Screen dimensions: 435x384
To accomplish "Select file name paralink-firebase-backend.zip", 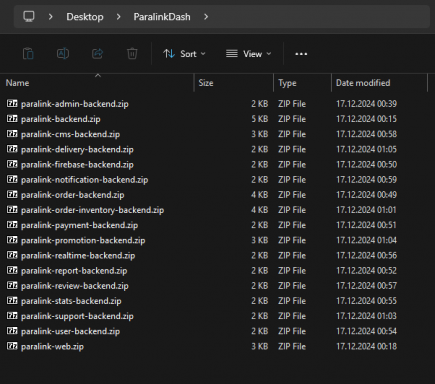I will click(x=77, y=165).
